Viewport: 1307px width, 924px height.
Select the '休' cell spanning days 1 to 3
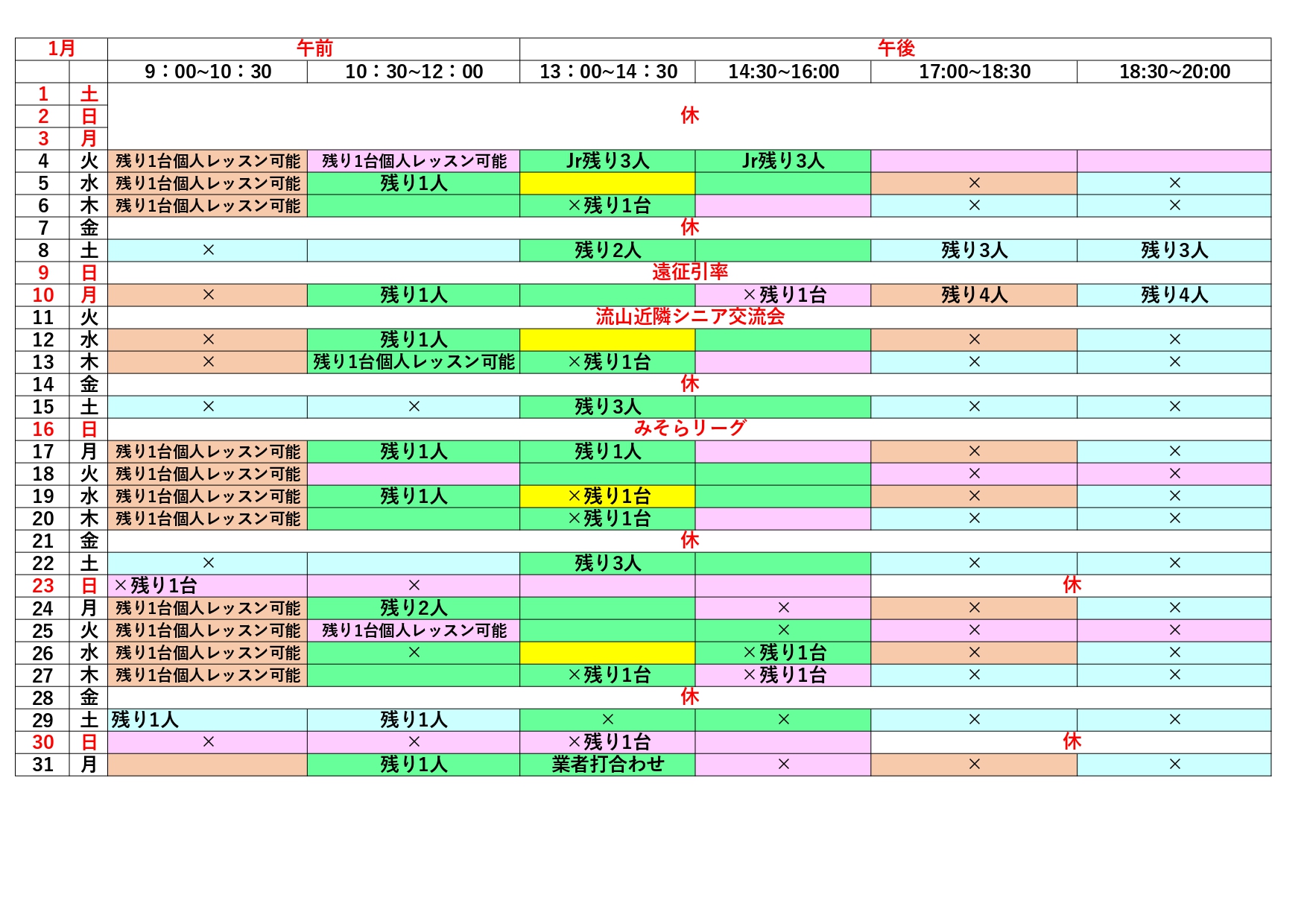(689, 116)
